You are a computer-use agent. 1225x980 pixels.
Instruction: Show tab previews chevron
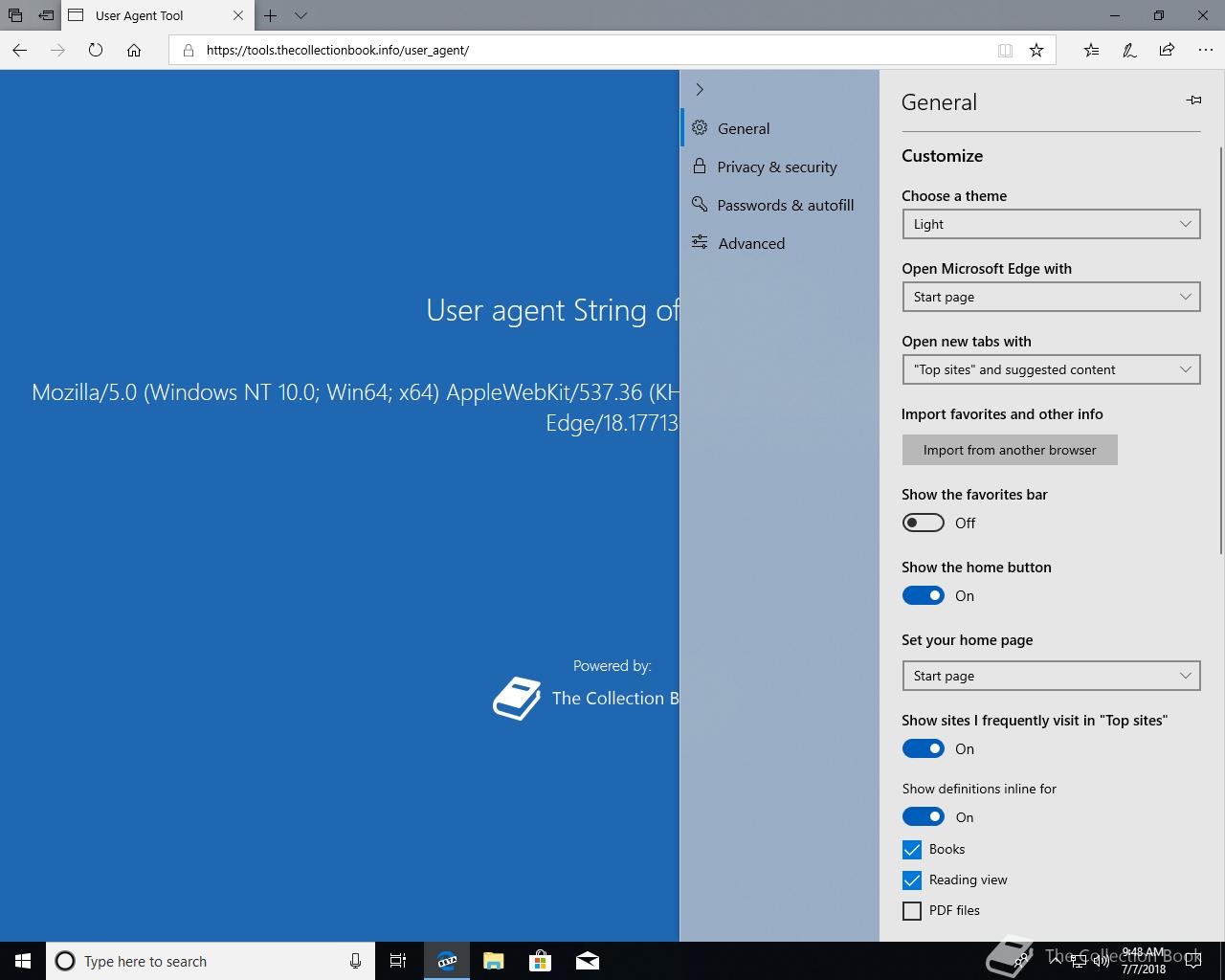[301, 15]
